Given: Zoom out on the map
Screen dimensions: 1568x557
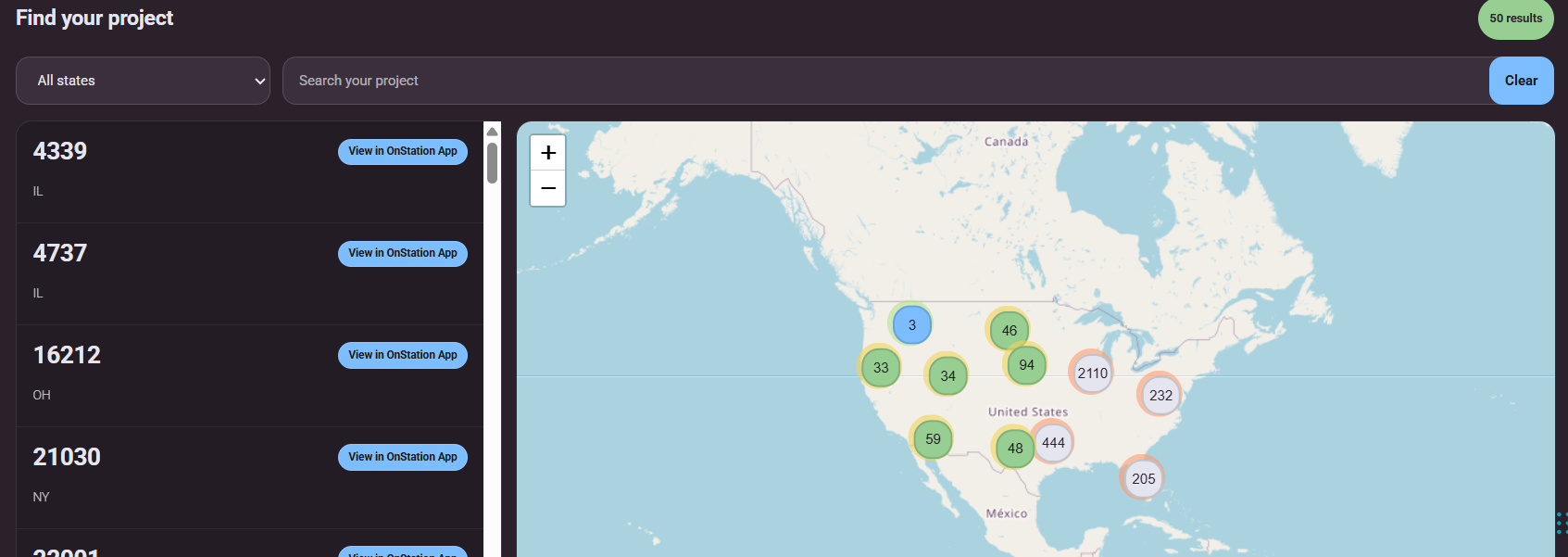Looking at the screenshot, I should [547, 188].
